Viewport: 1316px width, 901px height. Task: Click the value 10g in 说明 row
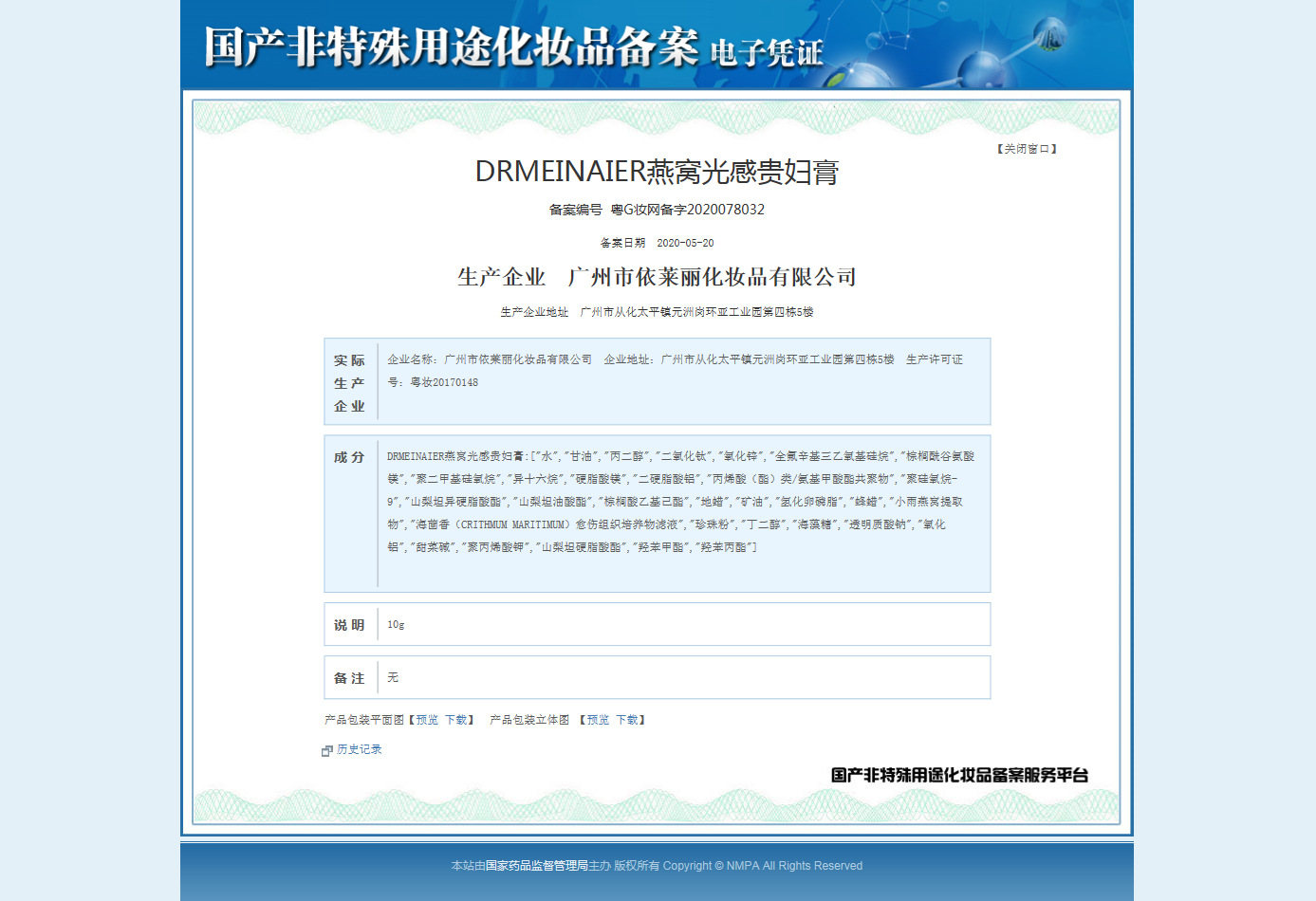(396, 625)
